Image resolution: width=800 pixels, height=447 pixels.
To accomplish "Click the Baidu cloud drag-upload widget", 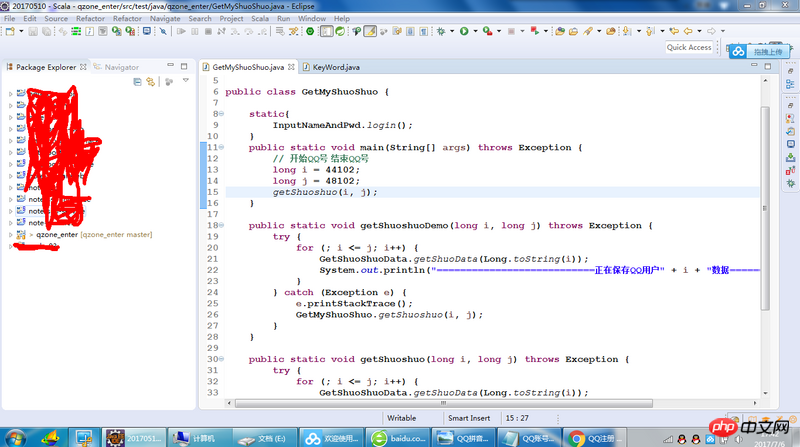I will coord(759,52).
